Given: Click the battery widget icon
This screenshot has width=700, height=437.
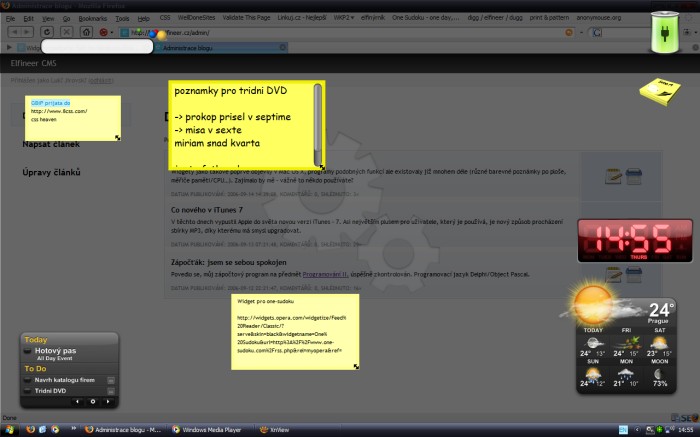Looking at the screenshot, I should (x=665, y=32).
